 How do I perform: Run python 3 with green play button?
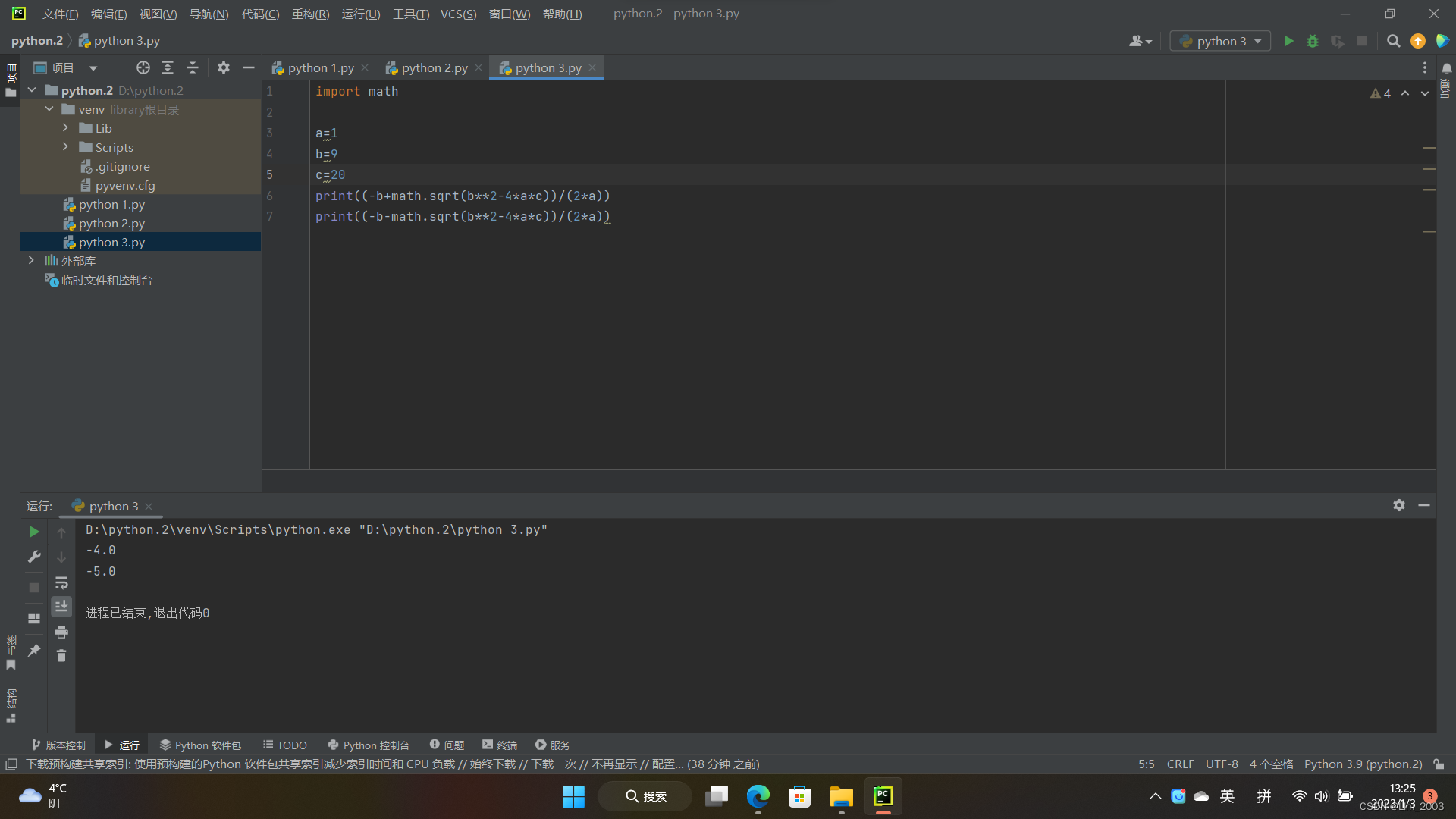coord(1288,41)
